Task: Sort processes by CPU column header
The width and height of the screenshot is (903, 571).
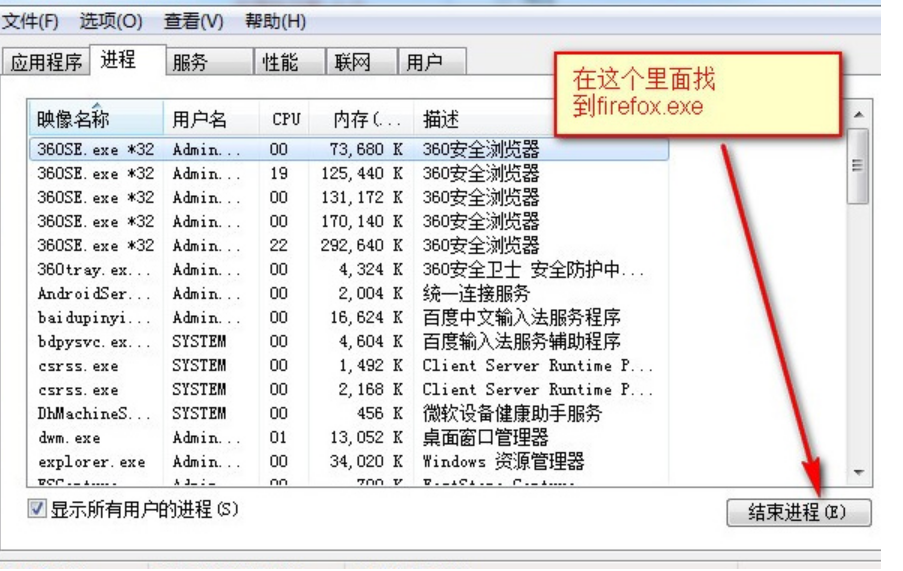Action: (x=286, y=120)
